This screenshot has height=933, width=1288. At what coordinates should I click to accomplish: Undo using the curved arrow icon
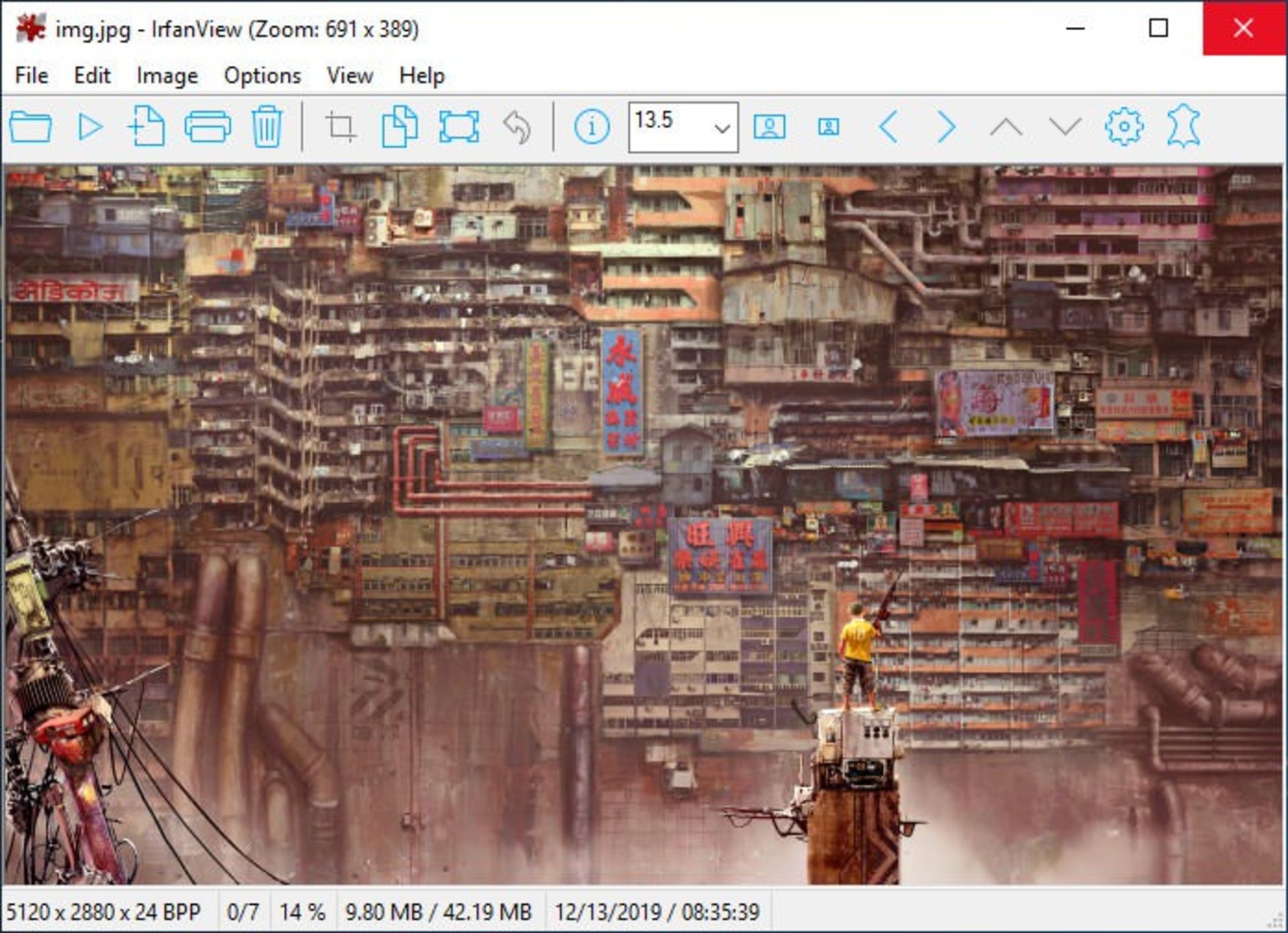[517, 127]
